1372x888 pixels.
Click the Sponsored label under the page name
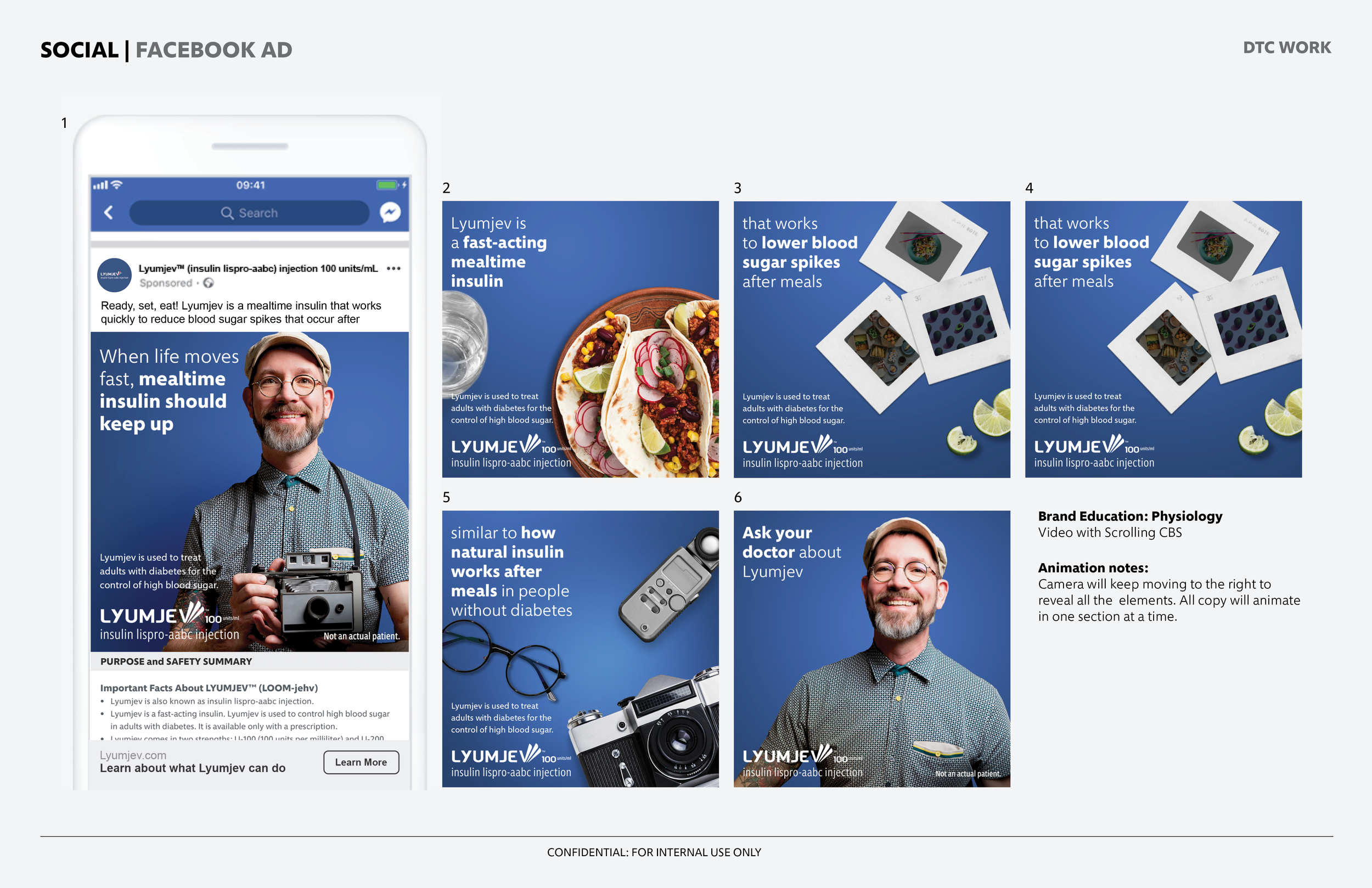coord(166,283)
